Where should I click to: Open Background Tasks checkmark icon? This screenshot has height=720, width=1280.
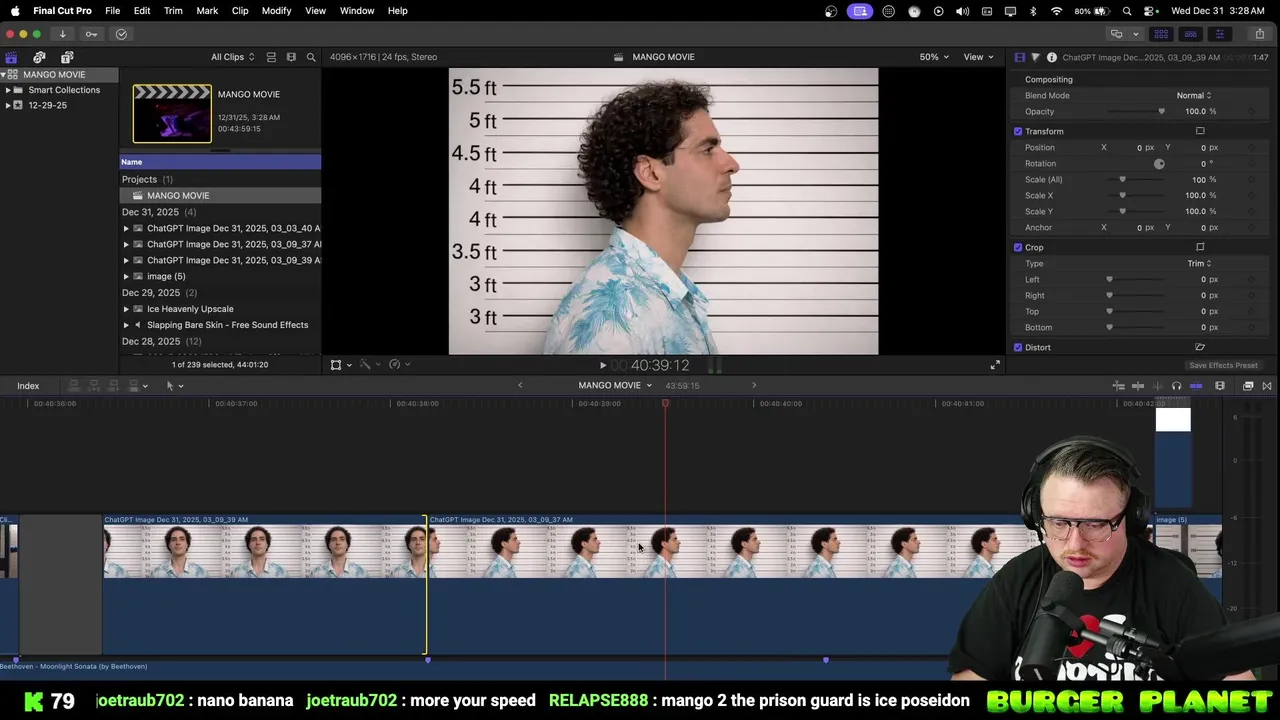(x=121, y=34)
